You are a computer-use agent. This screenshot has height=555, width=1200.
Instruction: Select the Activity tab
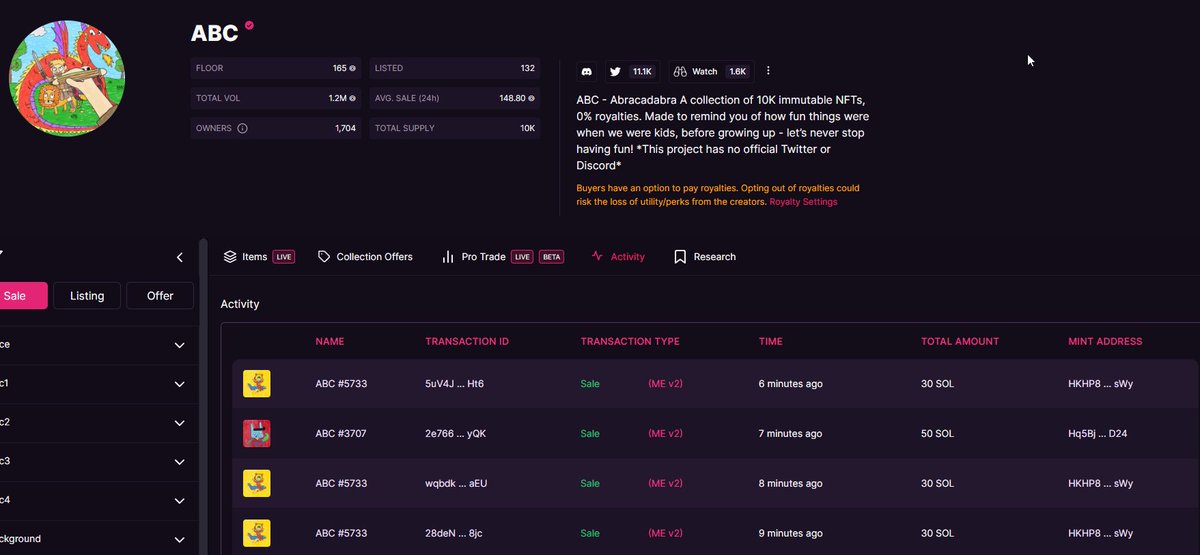point(618,257)
